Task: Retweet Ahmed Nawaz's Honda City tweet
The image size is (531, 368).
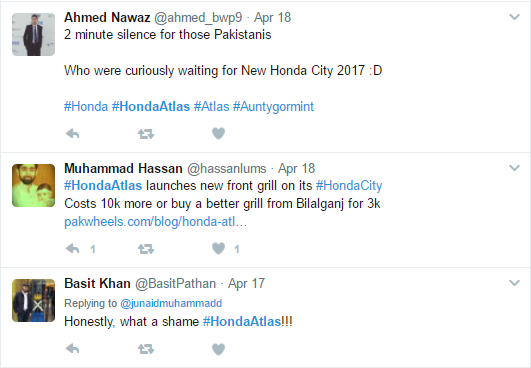Action: [x=146, y=134]
